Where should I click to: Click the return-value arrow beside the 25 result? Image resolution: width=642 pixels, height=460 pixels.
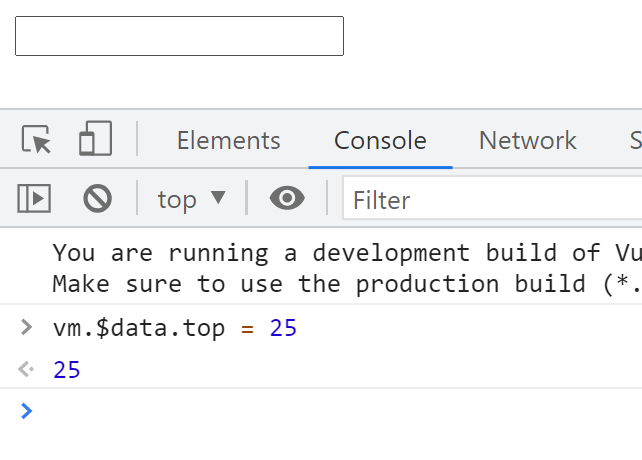[27, 370]
